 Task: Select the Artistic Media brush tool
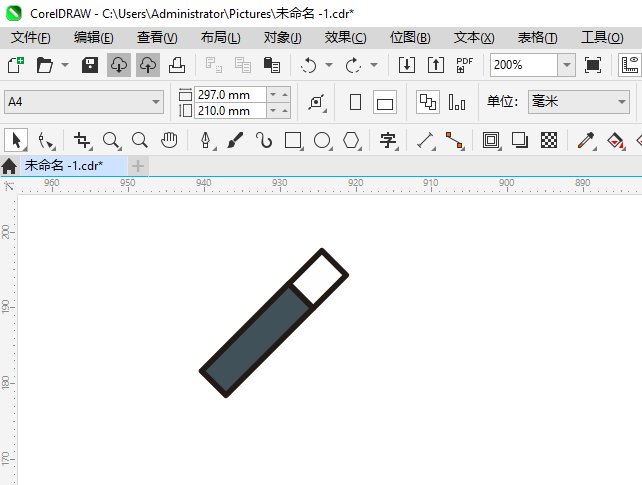point(235,140)
